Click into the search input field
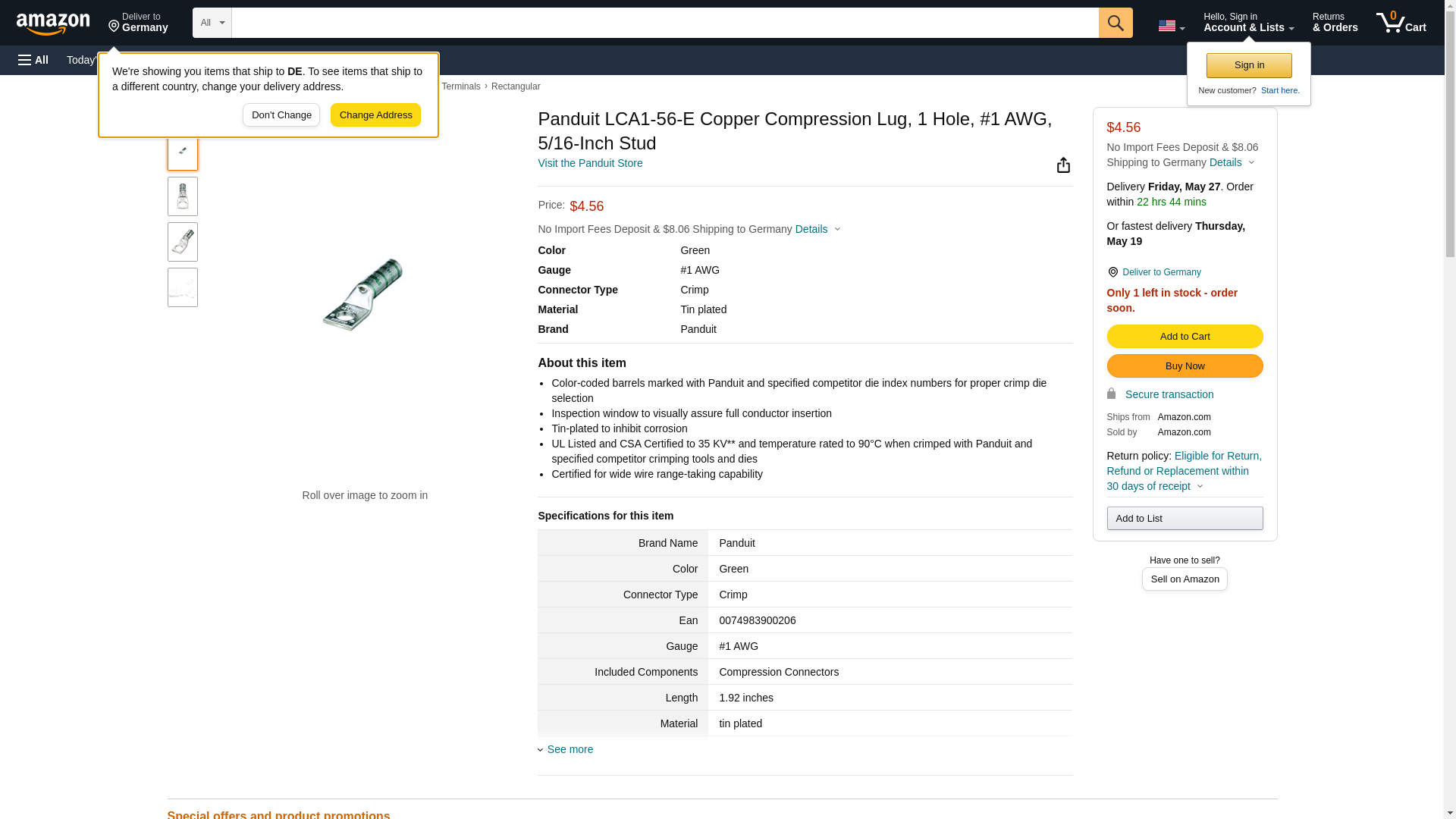The height and width of the screenshot is (819, 1456). 664,23
